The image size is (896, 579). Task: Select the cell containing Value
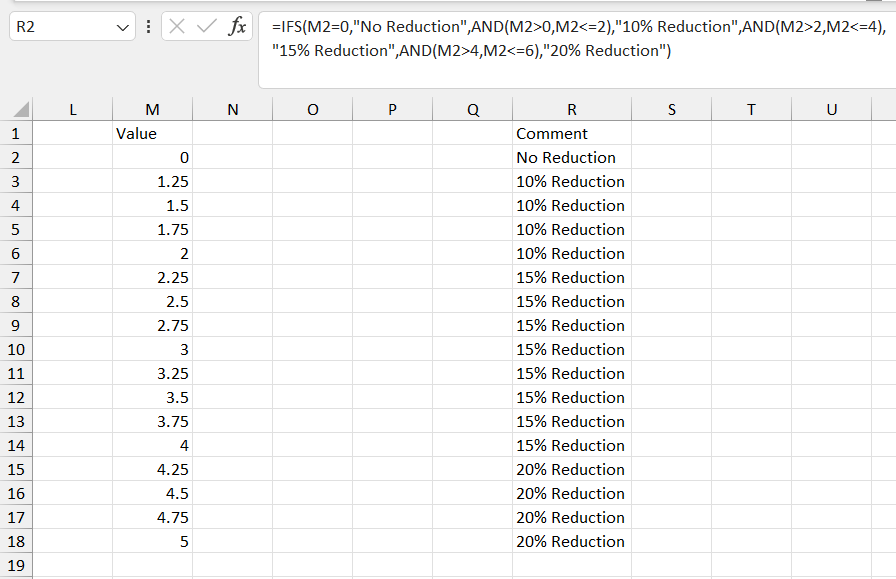153,133
